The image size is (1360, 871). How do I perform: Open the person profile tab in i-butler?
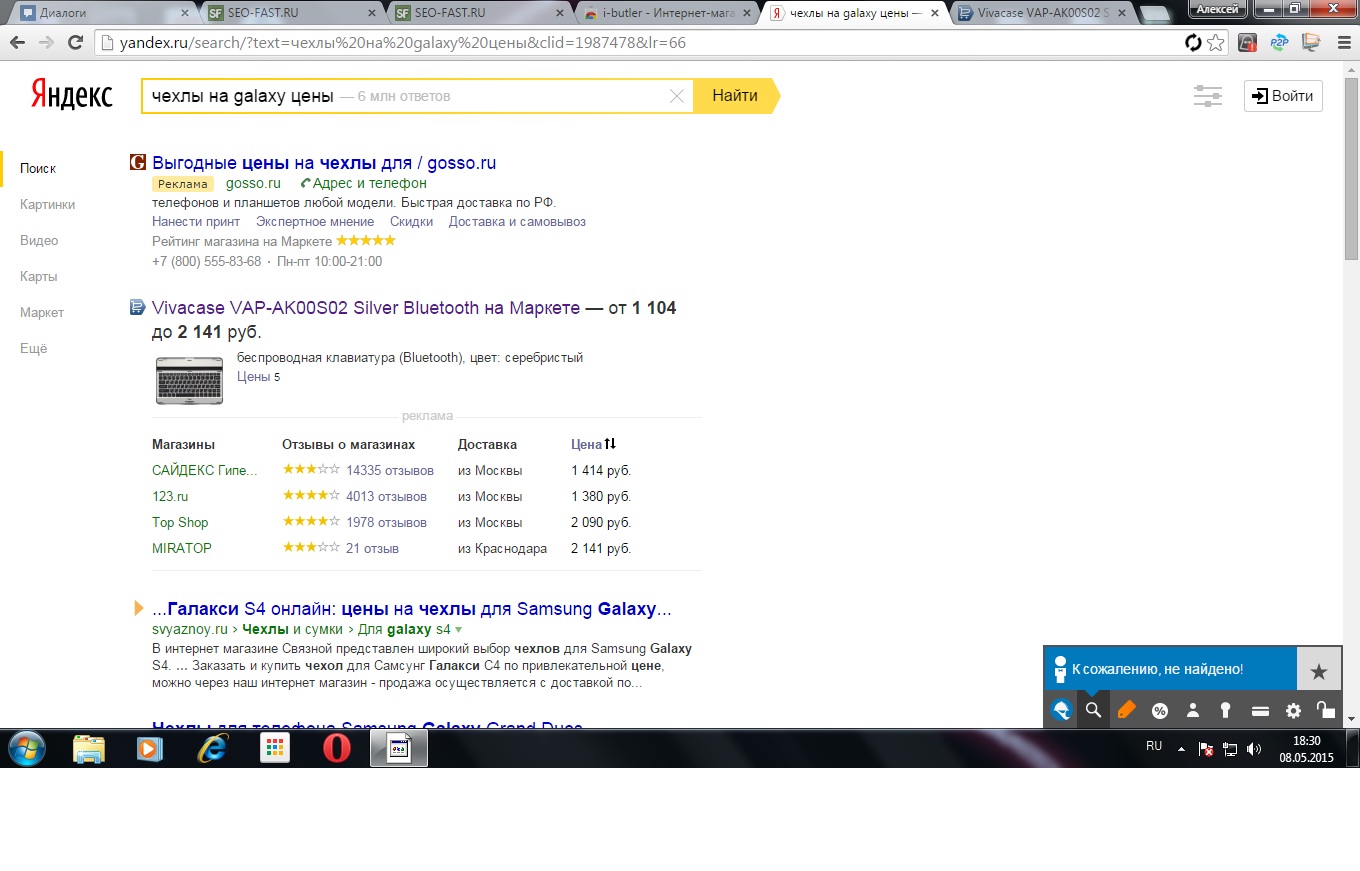click(x=1193, y=710)
